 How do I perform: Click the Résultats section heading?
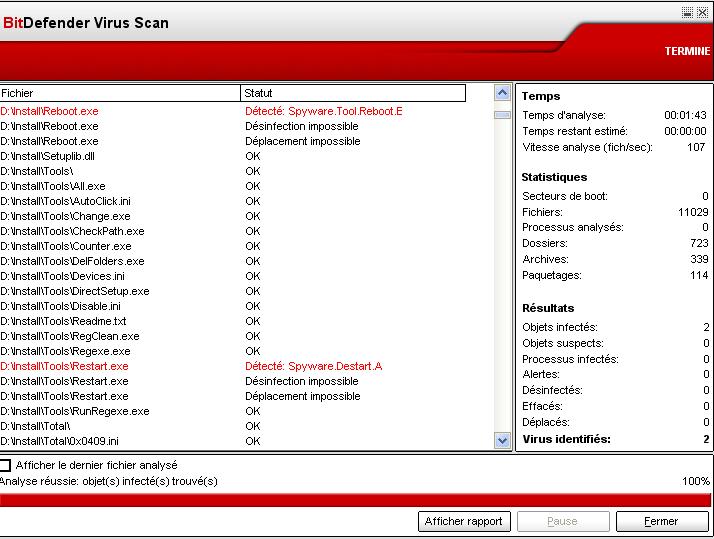pos(548,309)
